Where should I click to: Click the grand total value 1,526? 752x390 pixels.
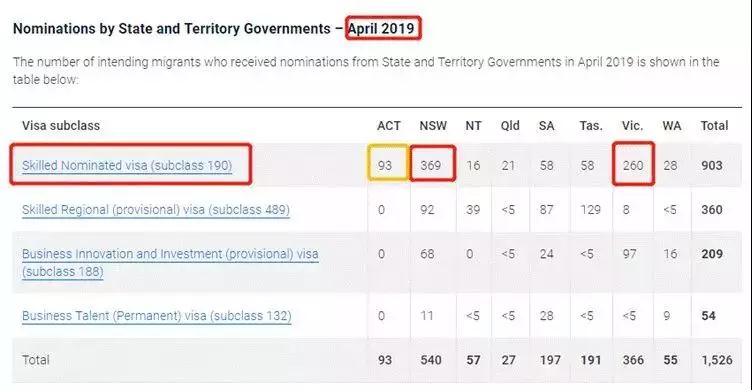(x=717, y=360)
